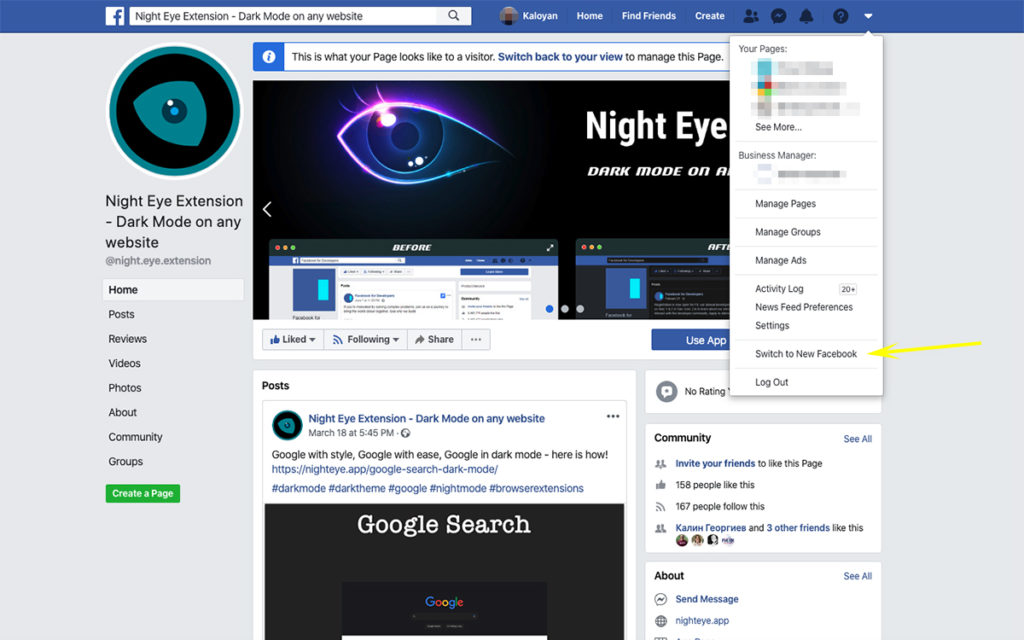Close the account dropdown arrow
This screenshot has width=1024, height=640.
(868, 16)
